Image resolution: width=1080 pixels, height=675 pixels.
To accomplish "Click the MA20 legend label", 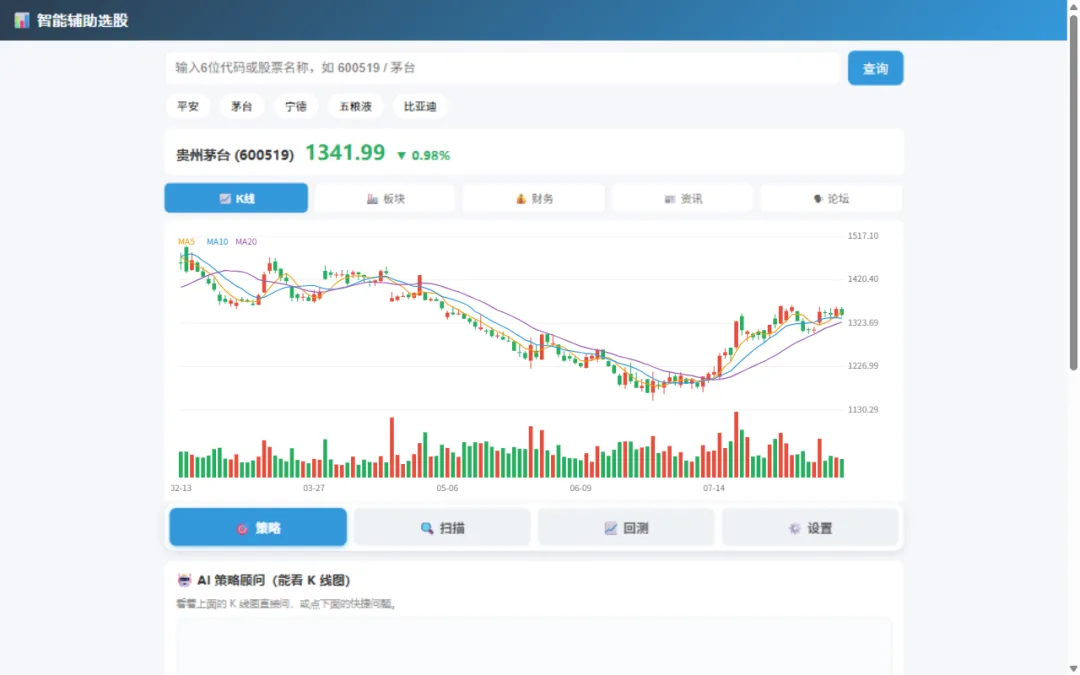I will [246, 242].
